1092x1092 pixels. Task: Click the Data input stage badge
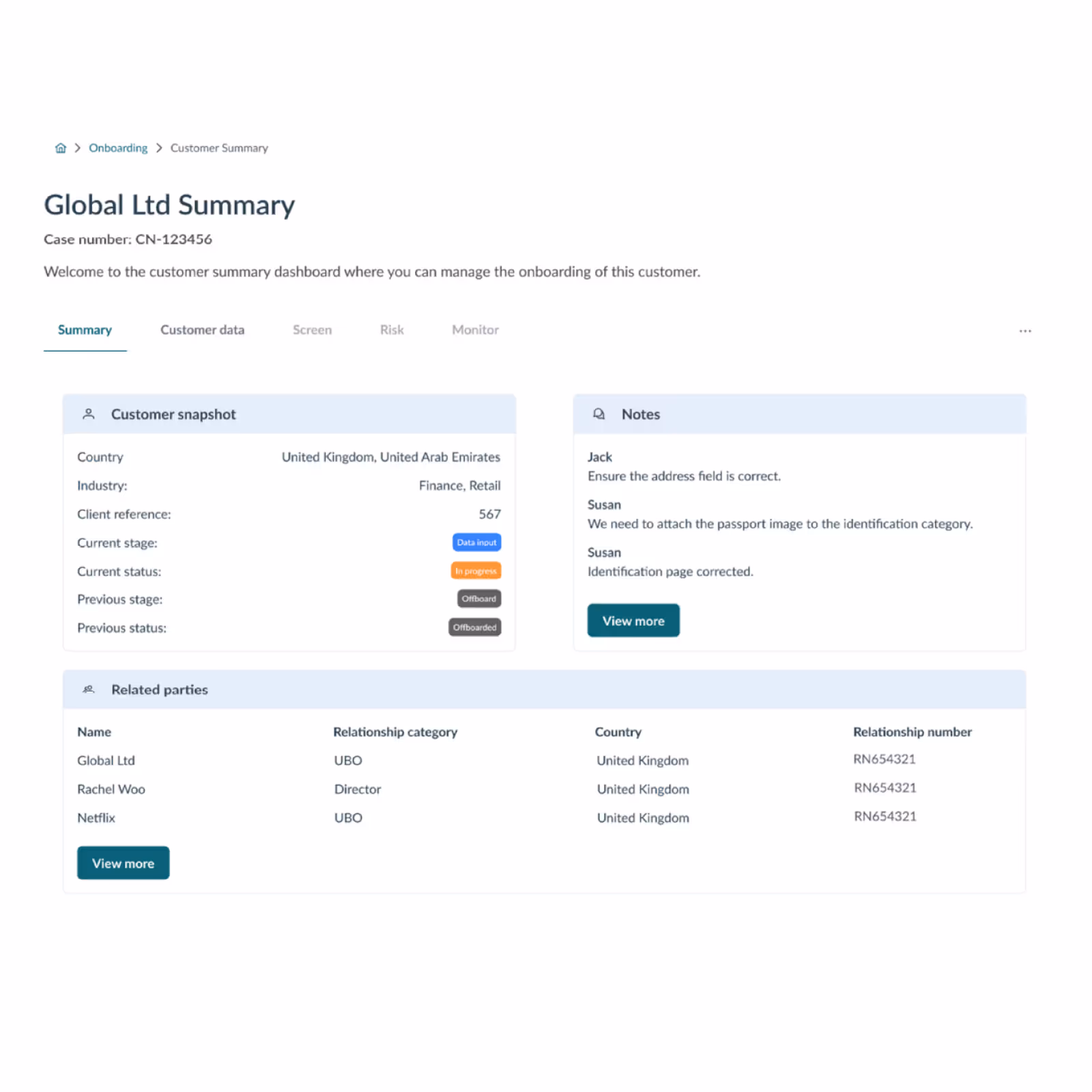coord(476,543)
